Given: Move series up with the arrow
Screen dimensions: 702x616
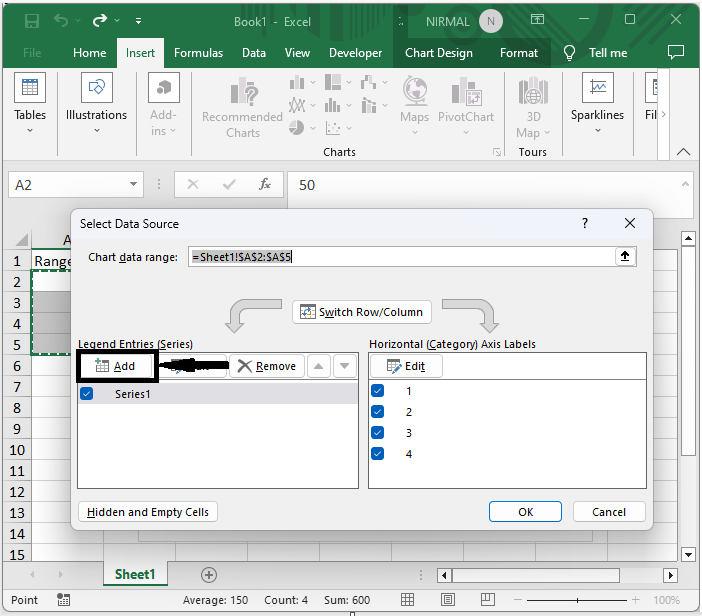Looking at the screenshot, I should click(318, 366).
